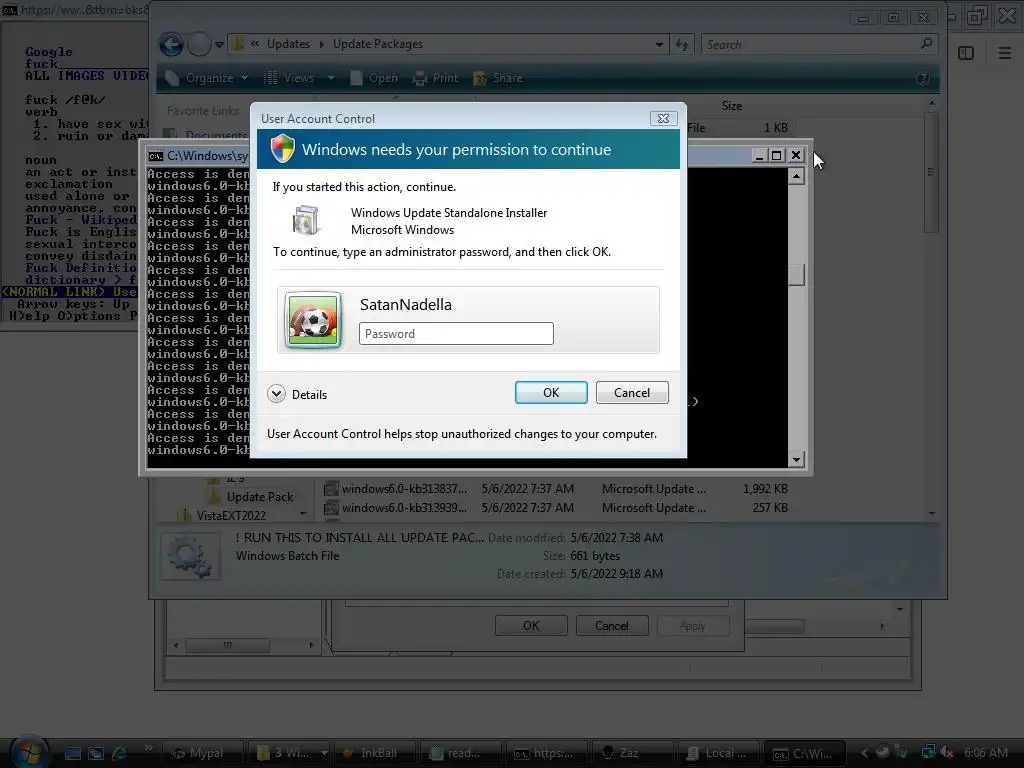Screen dimensions: 1024x768
Task: Open the recent pages dropdown beside Forward
Action: pyautogui.click(x=219, y=44)
